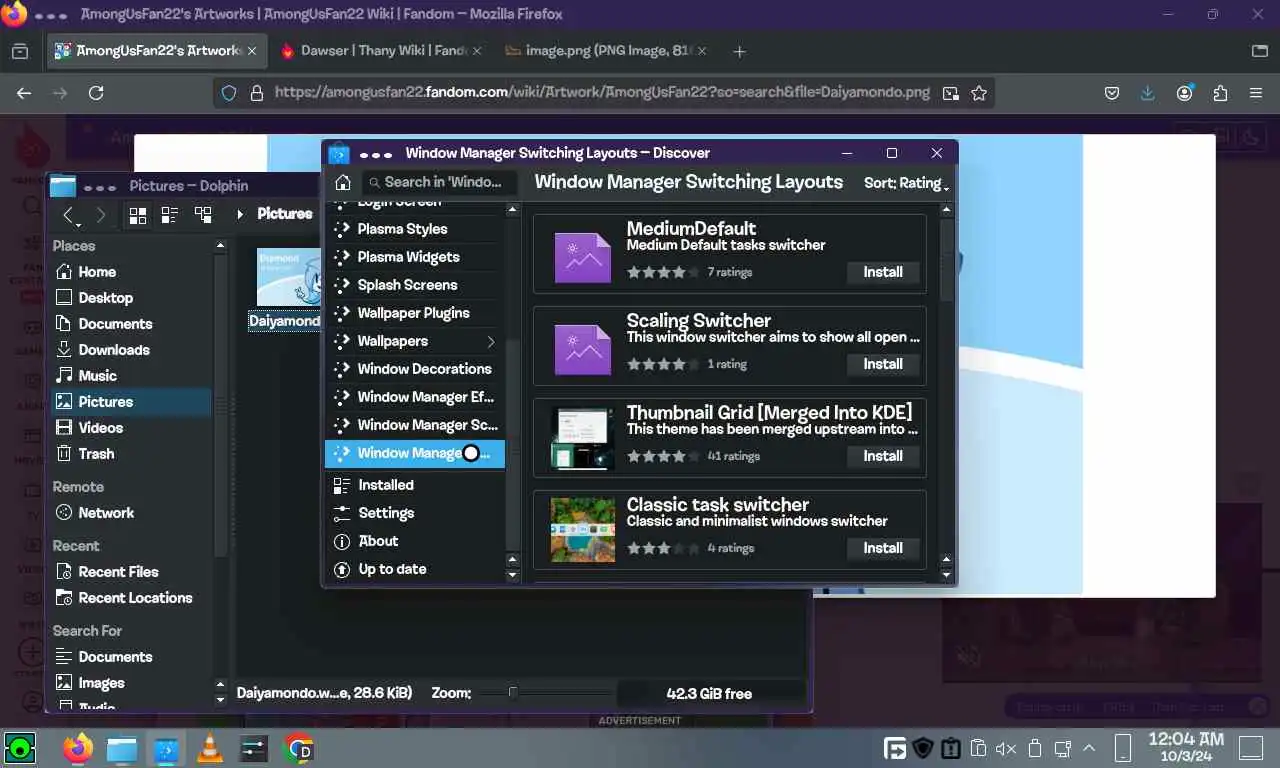Switch Dolphin to Compact view mode
Screen dimensions: 1280x768
pos(170,215)
